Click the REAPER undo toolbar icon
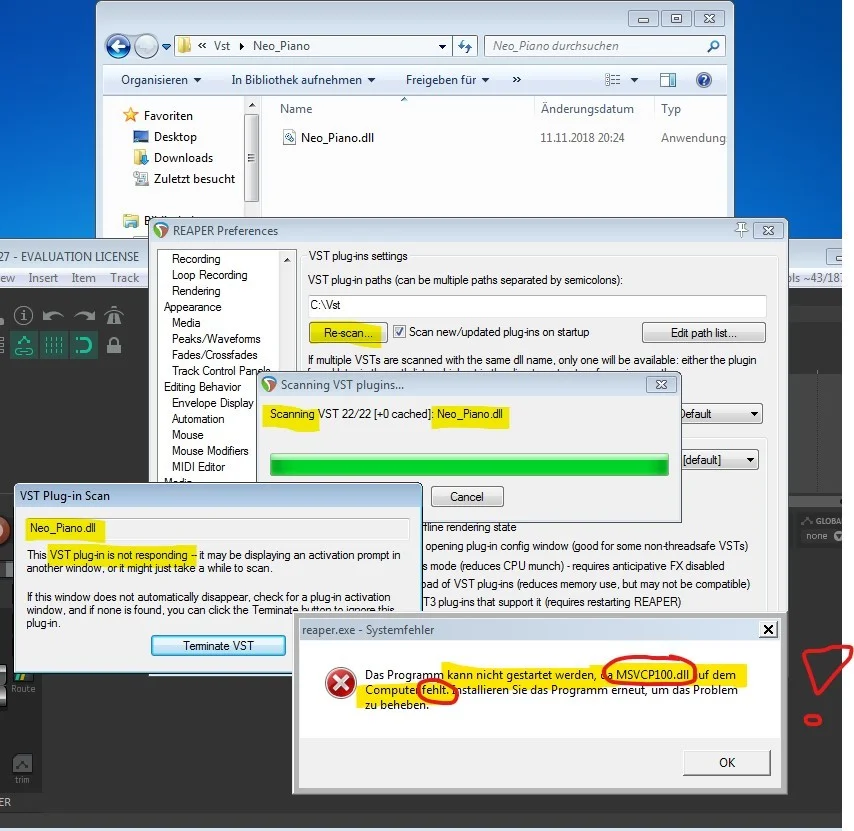This screenshot has height=831, width=854. coord(53,316)
